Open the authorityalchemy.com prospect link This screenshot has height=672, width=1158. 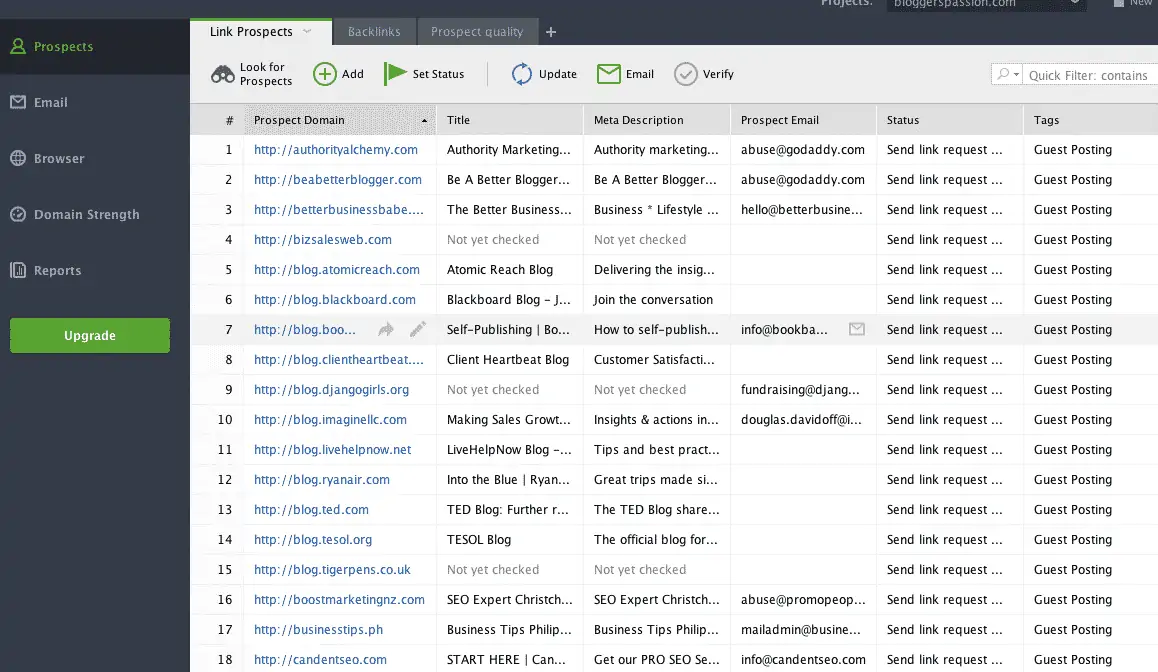(336, 150)
